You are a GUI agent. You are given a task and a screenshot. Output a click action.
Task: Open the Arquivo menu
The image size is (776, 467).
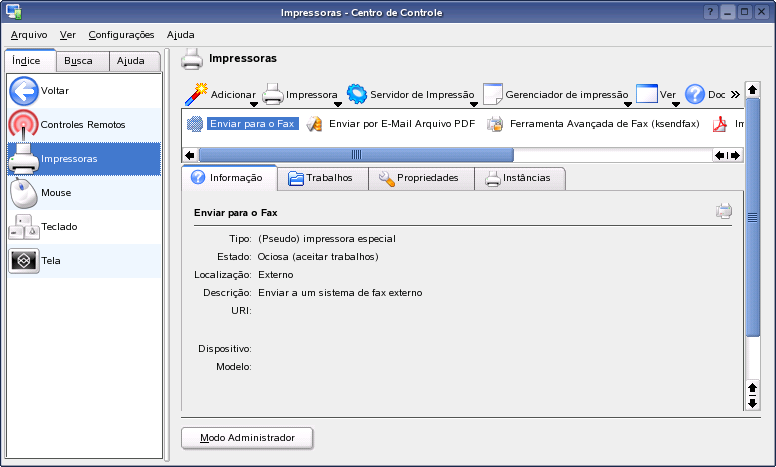(29, 35)
